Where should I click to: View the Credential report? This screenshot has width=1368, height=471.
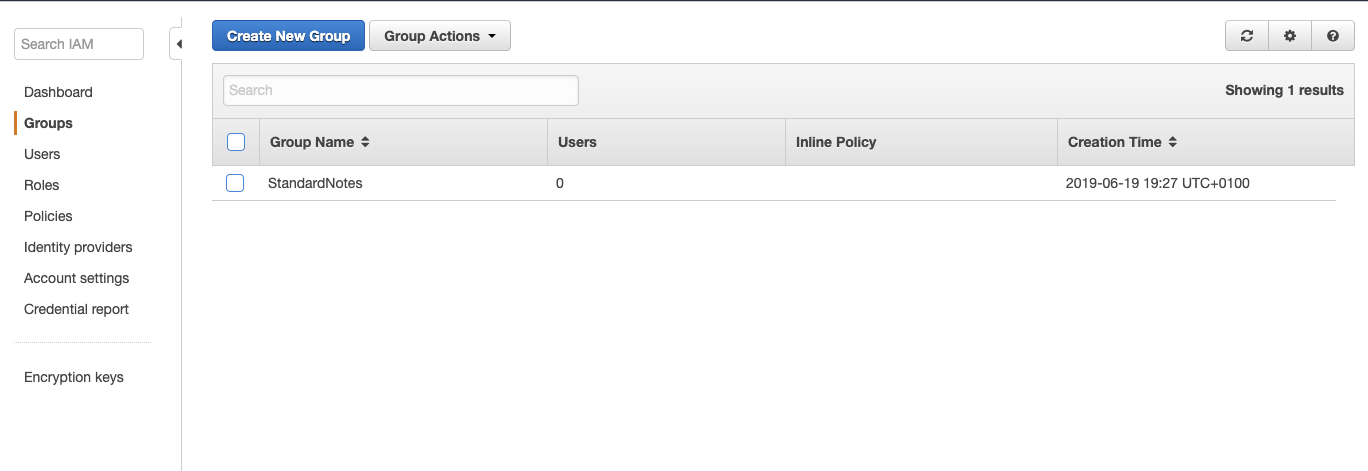tap(76, 309)
